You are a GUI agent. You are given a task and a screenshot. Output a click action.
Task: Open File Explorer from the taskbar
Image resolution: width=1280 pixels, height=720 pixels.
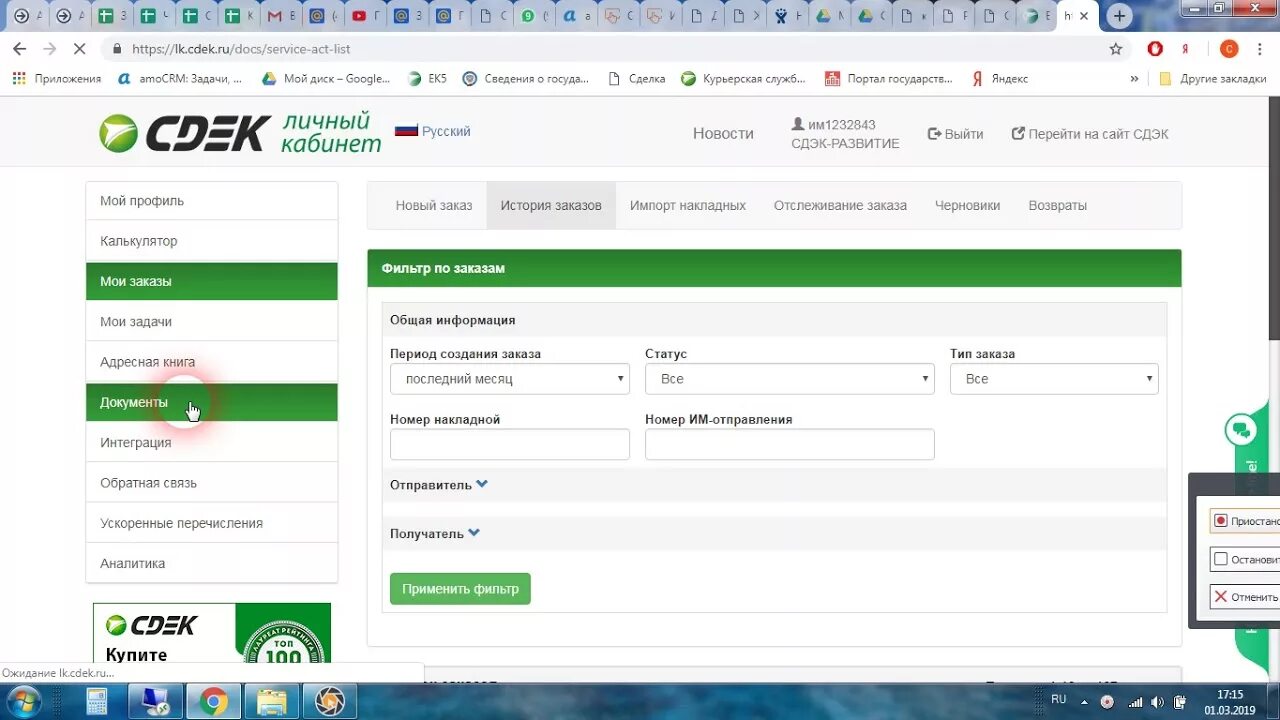(x=271, y=701)
